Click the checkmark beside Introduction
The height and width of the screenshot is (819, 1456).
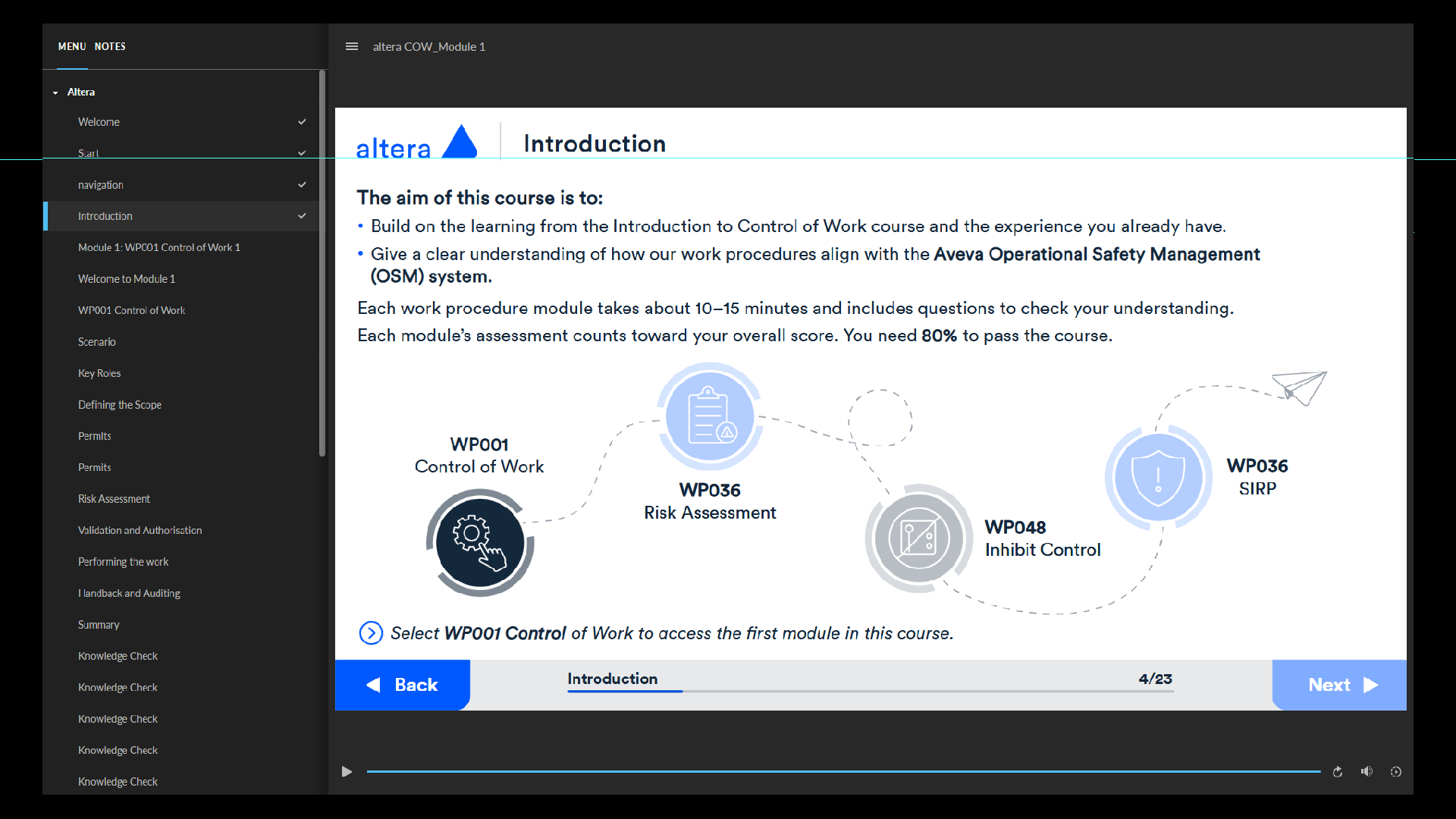[x=302, y=216]
